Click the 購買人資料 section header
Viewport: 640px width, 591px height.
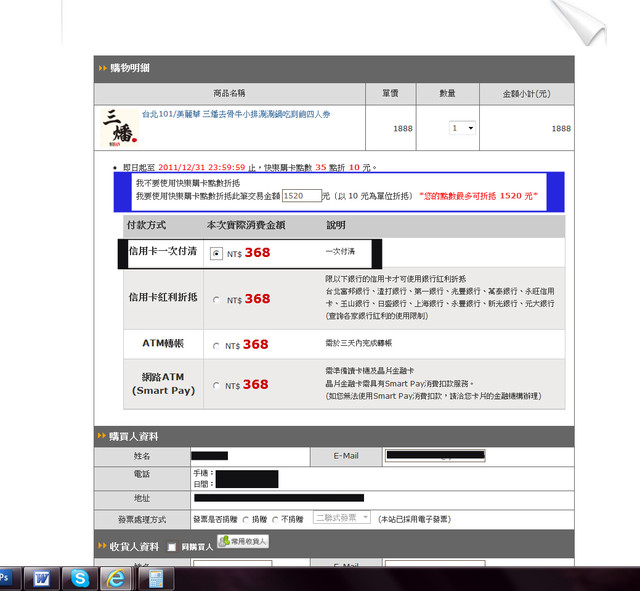(334, 436)
